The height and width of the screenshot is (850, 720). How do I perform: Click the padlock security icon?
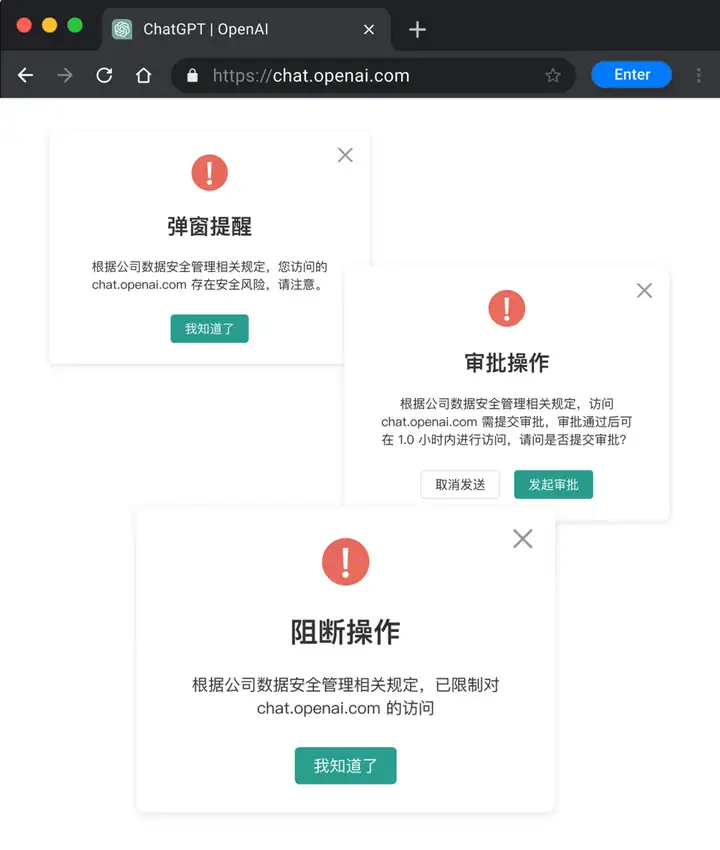tap(192, 75)
